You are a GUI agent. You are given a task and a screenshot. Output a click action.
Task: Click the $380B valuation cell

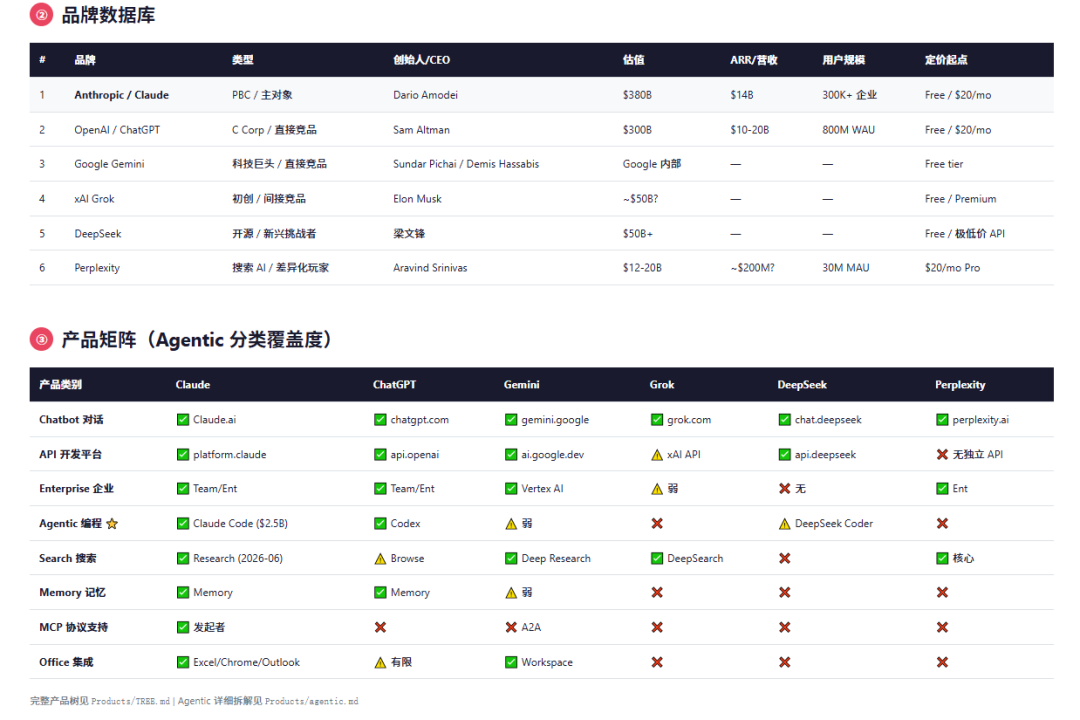637,95
